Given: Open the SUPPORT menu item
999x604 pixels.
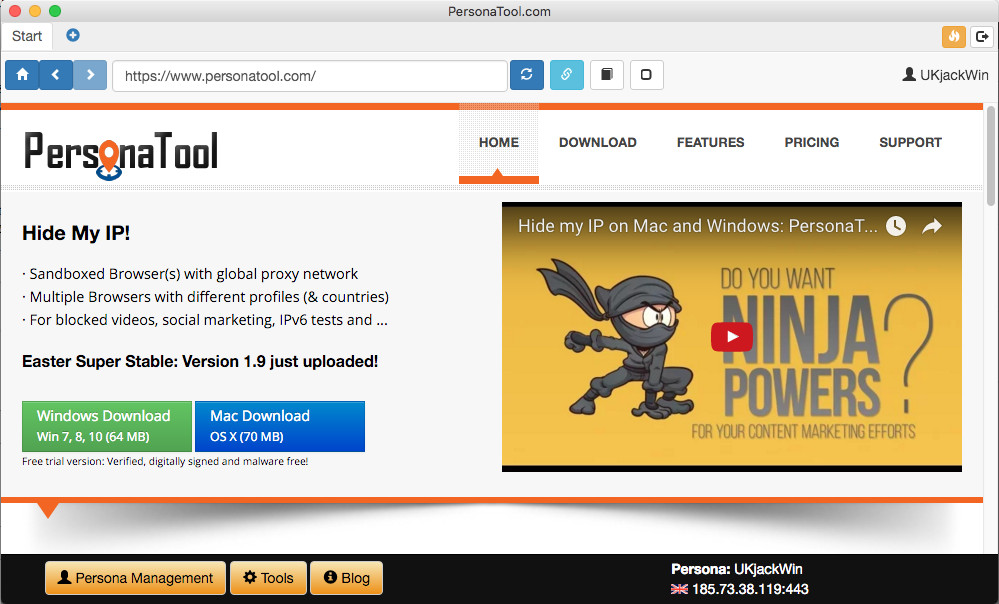Looking at the screenshot, I should [910, 143].
